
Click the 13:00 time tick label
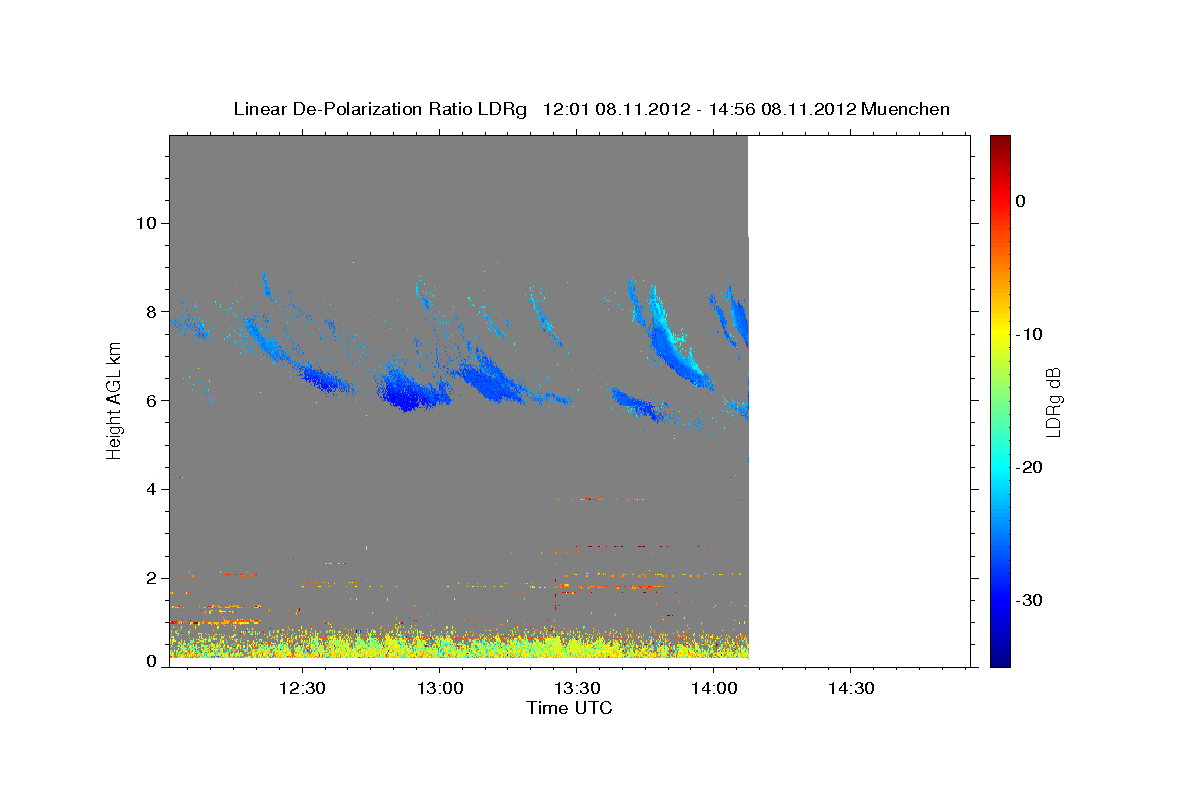tap(439, 688)
